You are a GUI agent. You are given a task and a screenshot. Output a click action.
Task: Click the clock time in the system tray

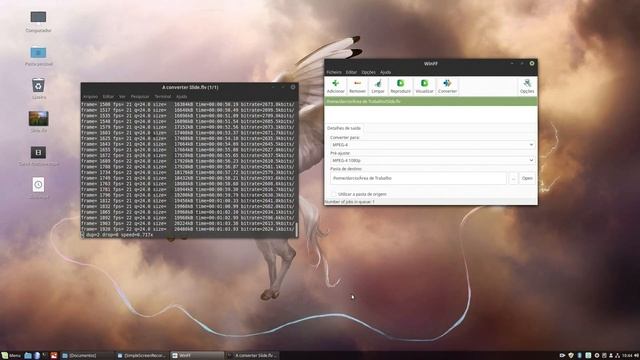[627, 356]
